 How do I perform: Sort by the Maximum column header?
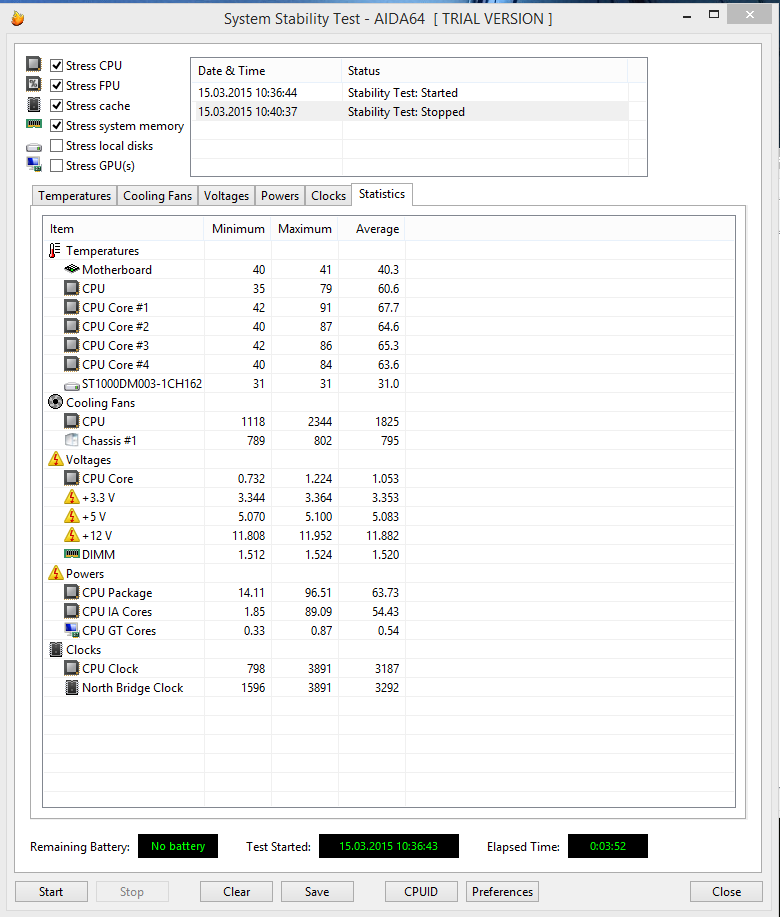click(x=305, y=229)
